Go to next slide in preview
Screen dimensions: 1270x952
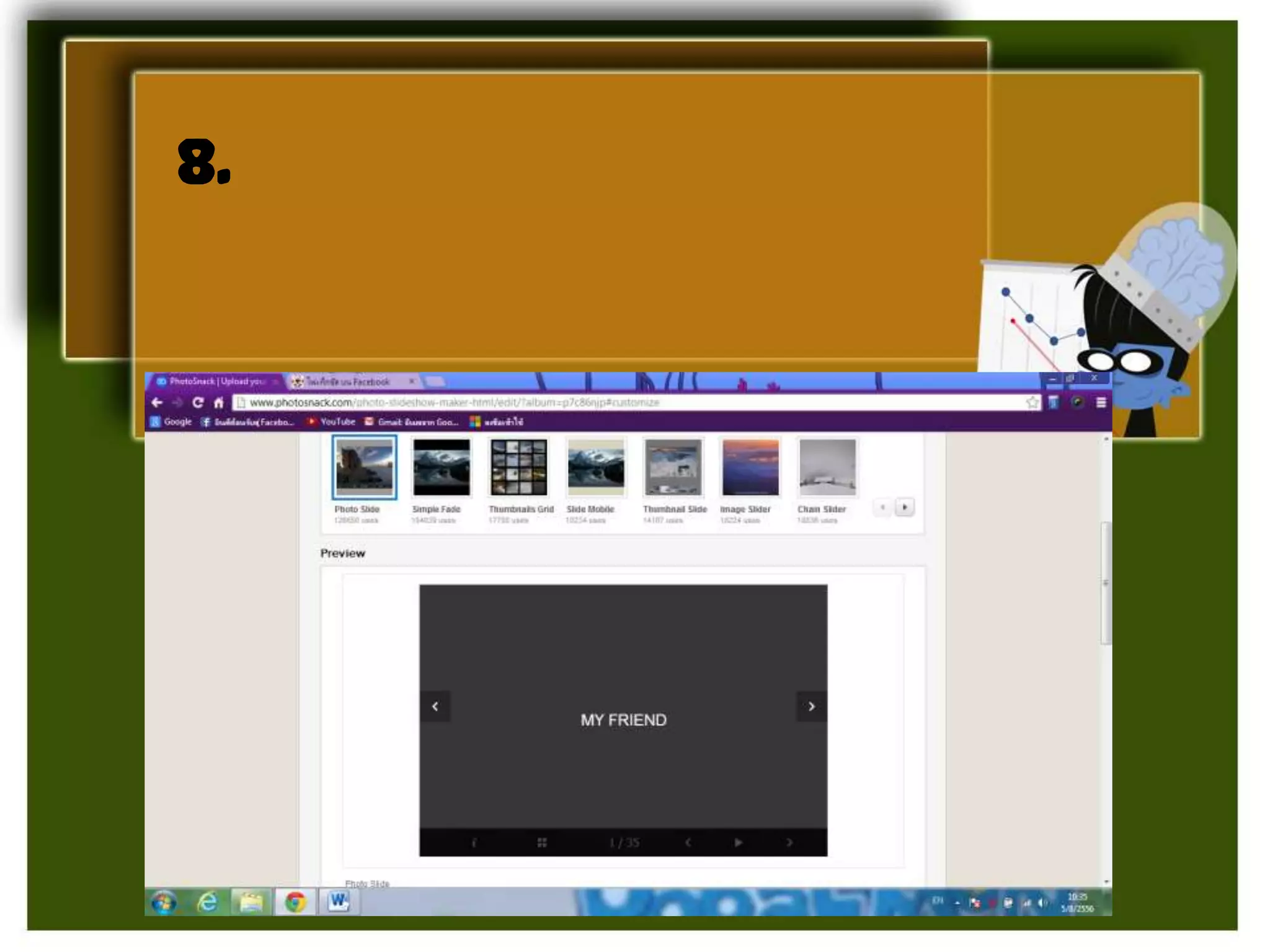[811, 707]
